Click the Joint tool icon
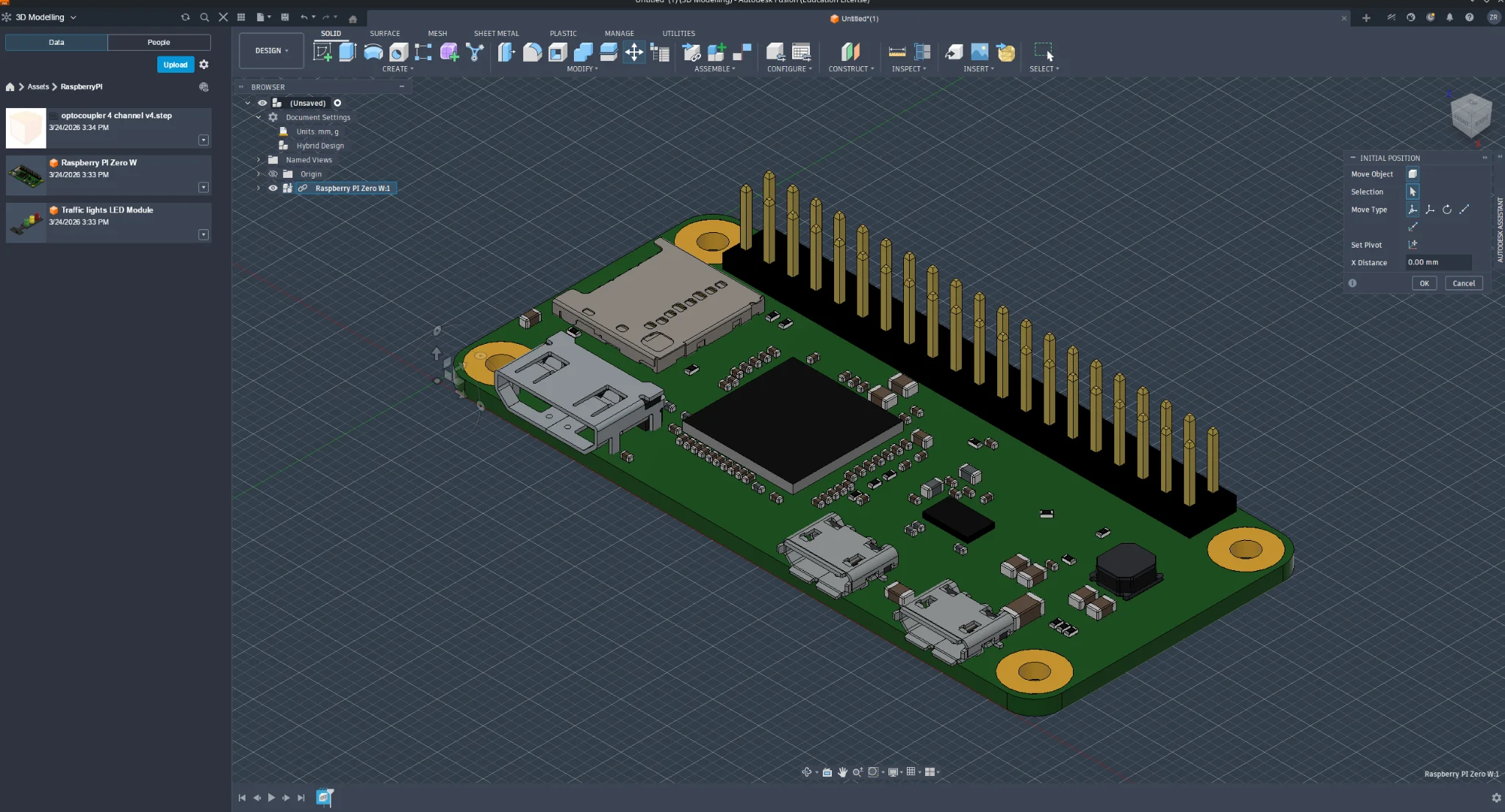The height and width of the screenshot is (812, 1505). pyautogui.click(x=741, y=51)
